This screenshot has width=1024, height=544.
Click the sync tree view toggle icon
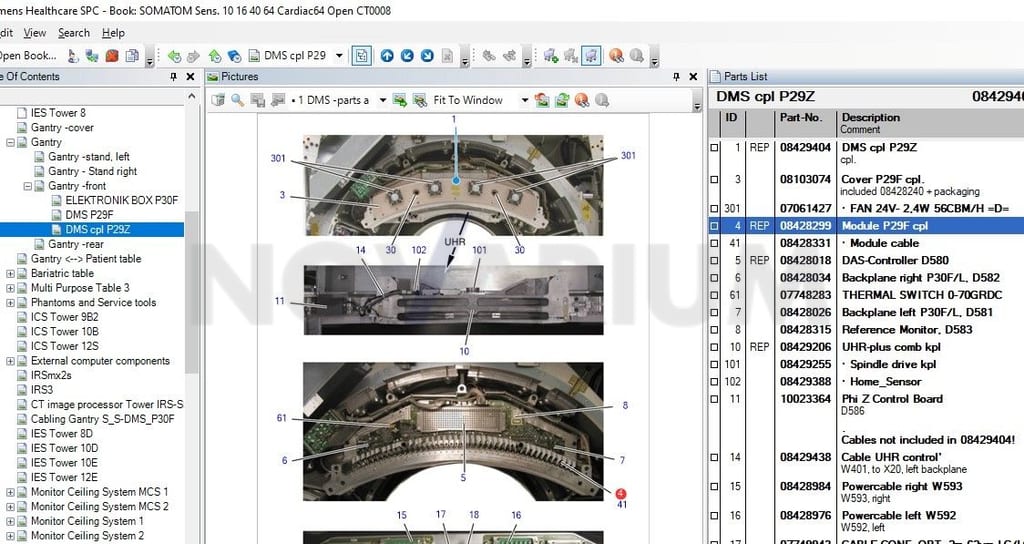(361, 56)
